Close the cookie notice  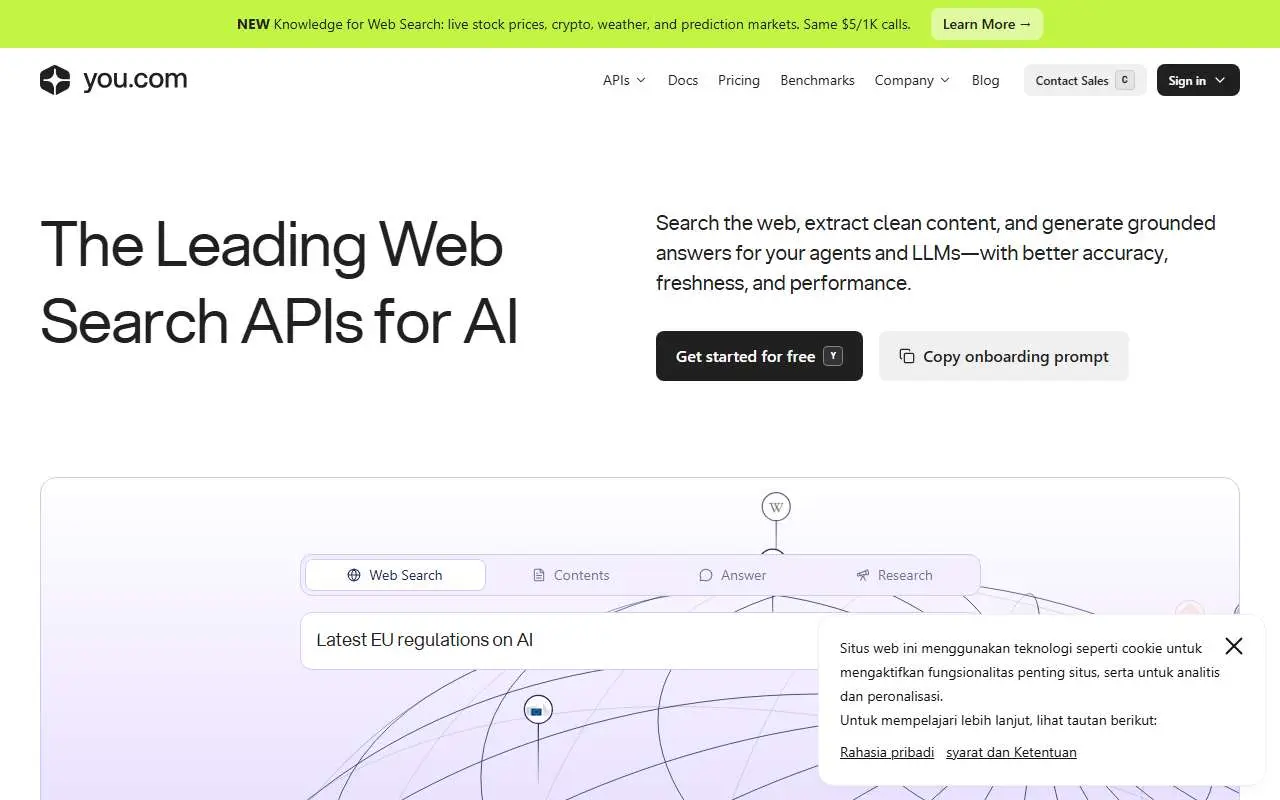[1234, 646]
